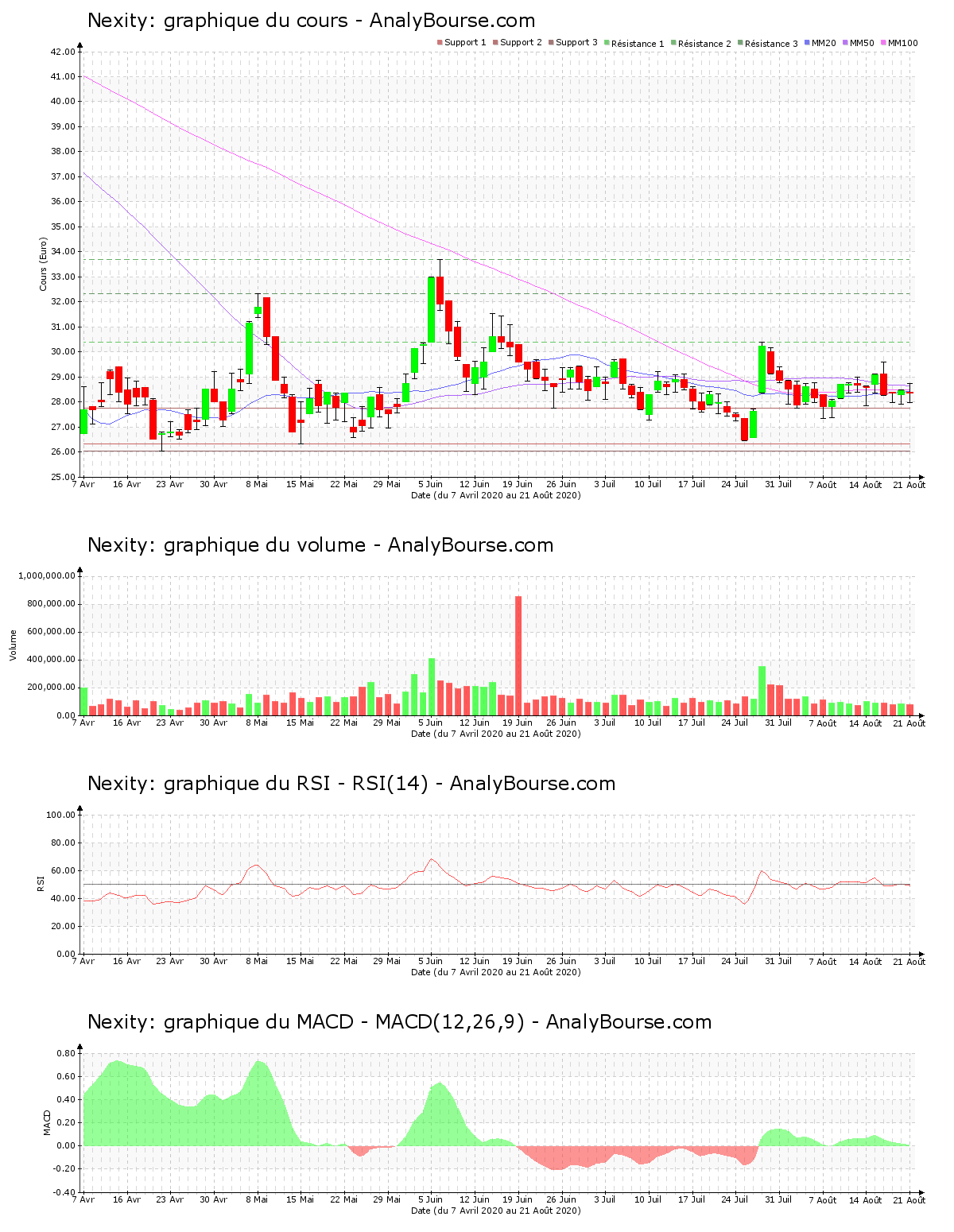Click the -0.40 MACD axis value

(x=64, y=1192)
